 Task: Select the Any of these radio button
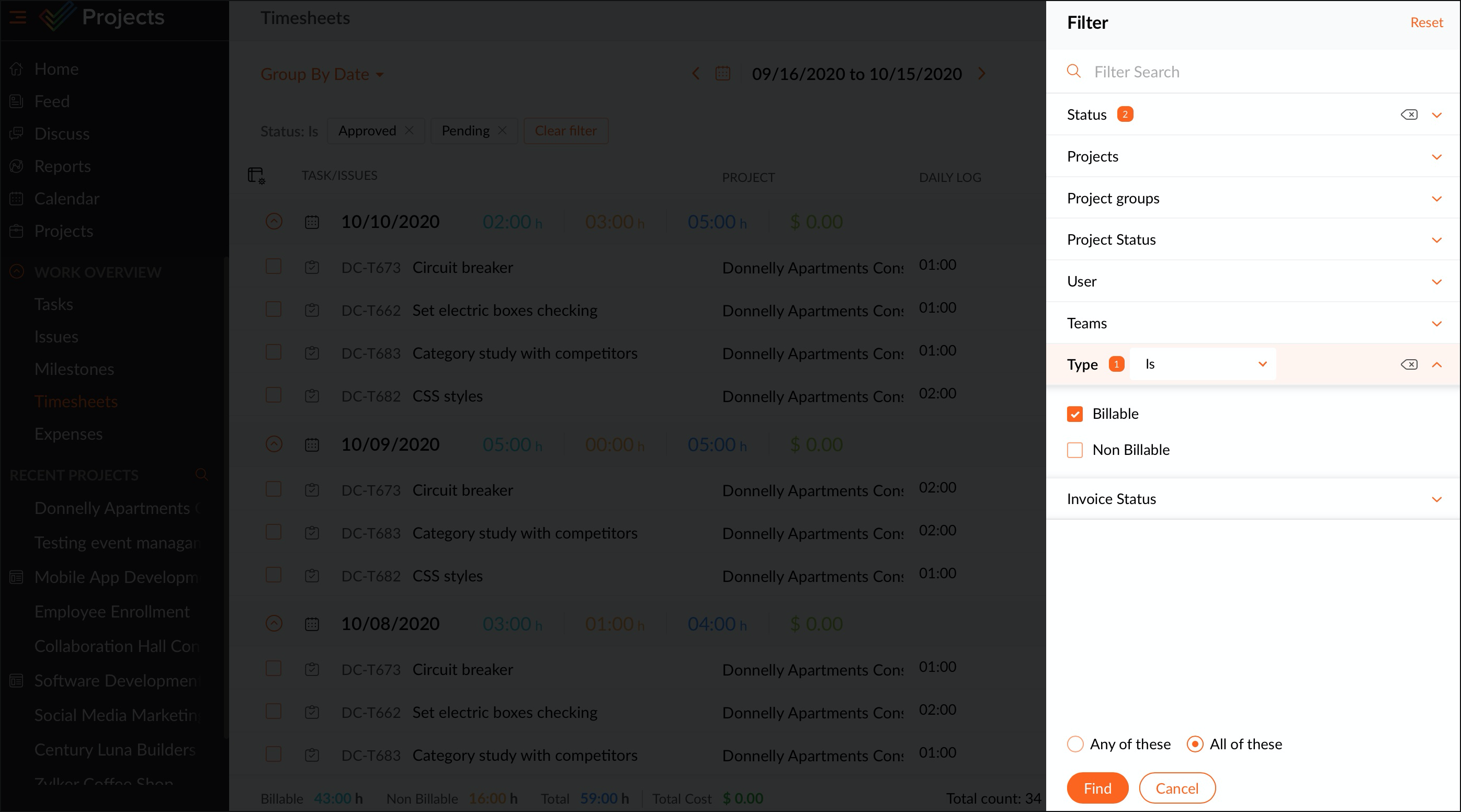pyautogui.click(x=1075, y=744)
